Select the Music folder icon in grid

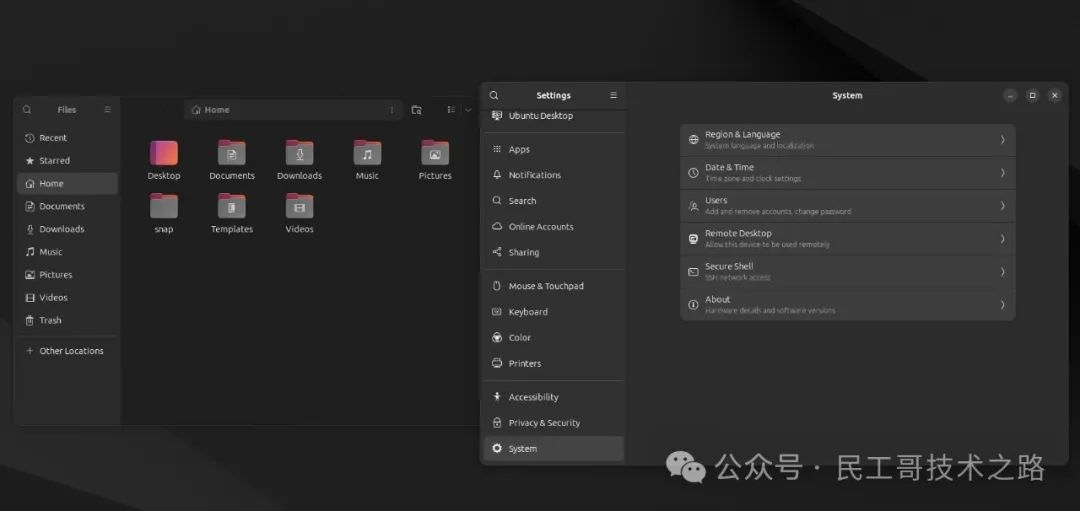point(367,153)
